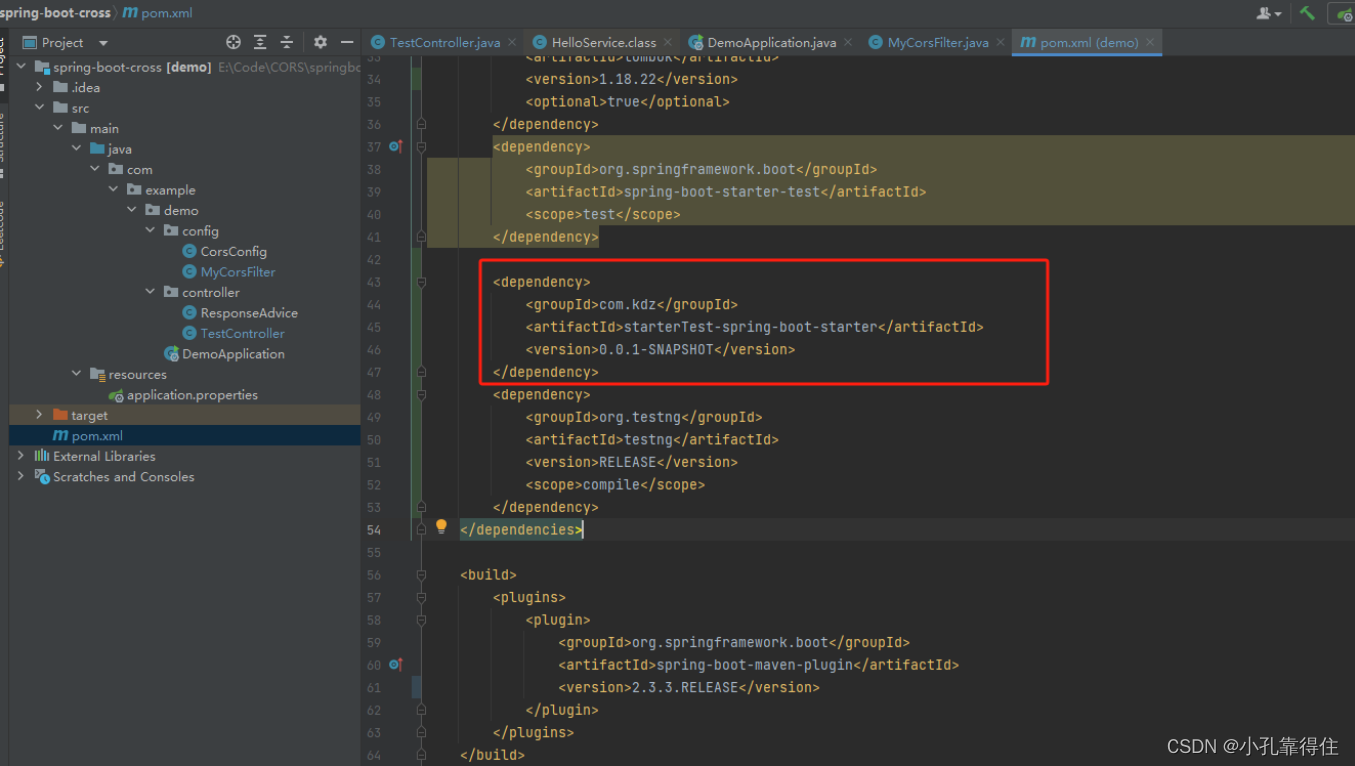Screen dimensions: 1355x766
Task: Collapse the config package
Action: click(x=150, y=231)
